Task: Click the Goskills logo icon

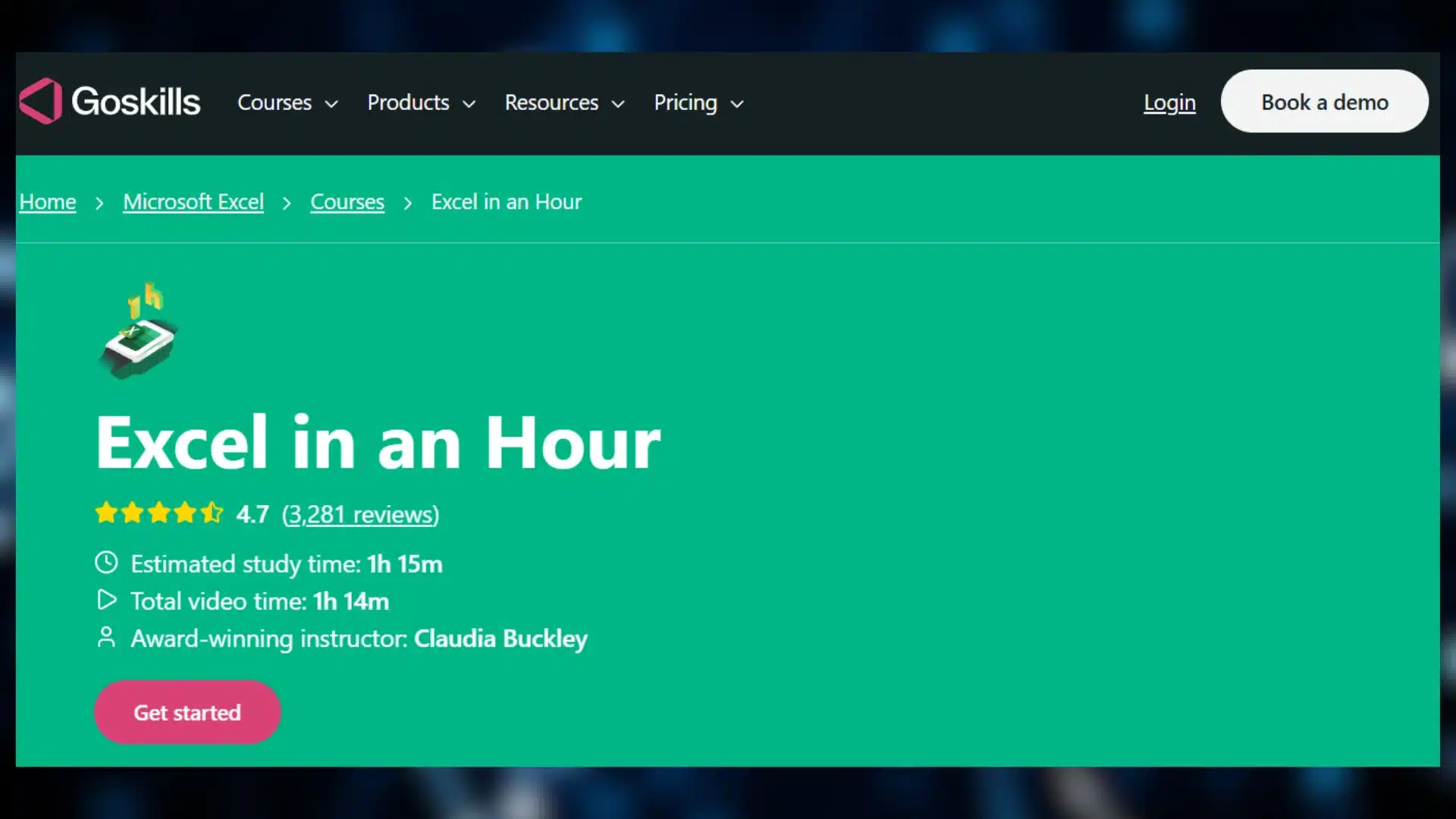Action: pos(41,101)
